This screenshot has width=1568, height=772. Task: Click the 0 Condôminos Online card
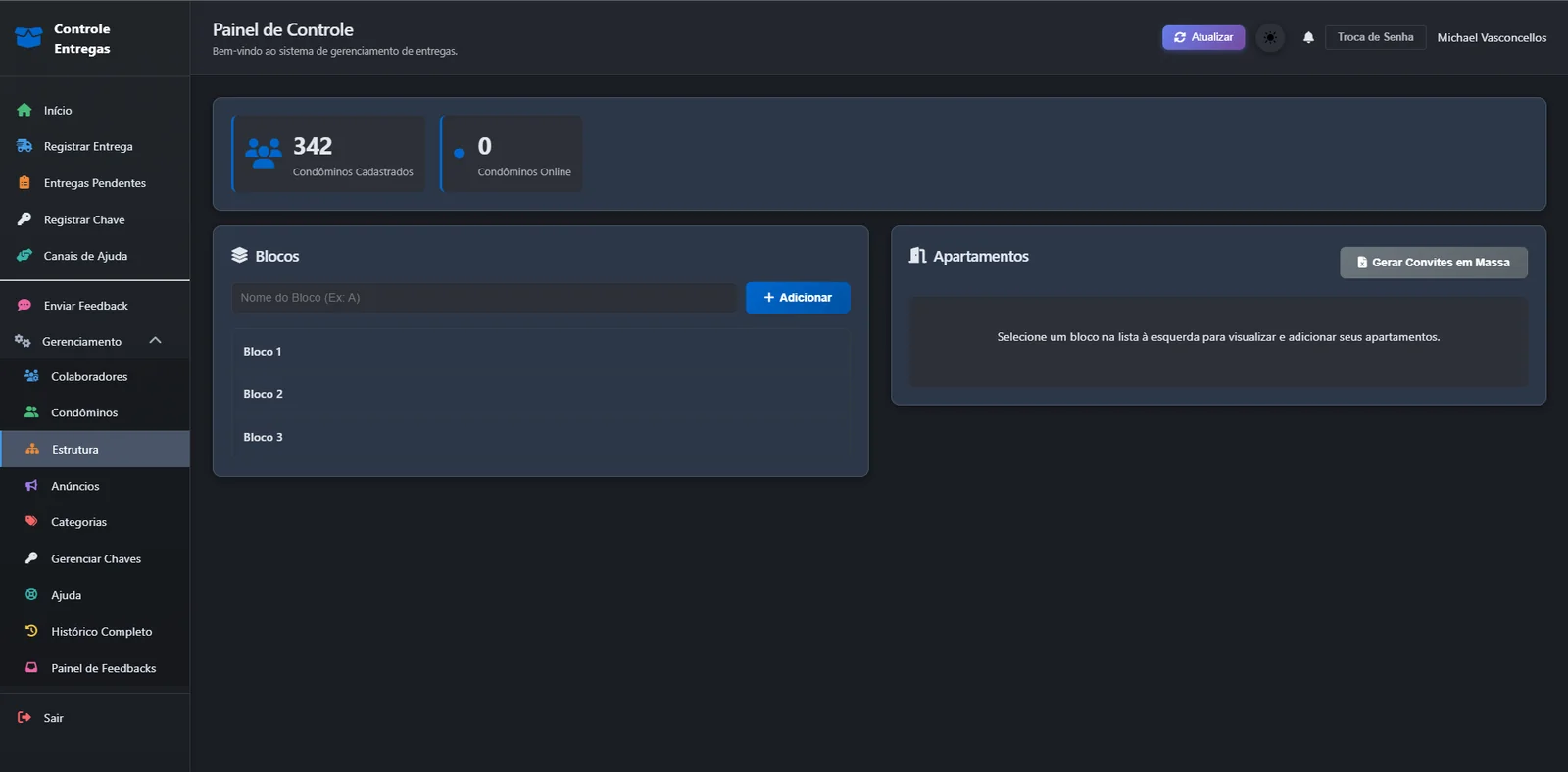[512, 154]
